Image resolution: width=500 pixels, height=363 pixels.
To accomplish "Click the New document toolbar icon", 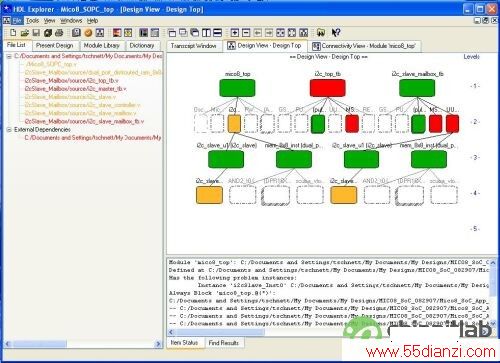I will pyautogui.click(x=13, y=33).
